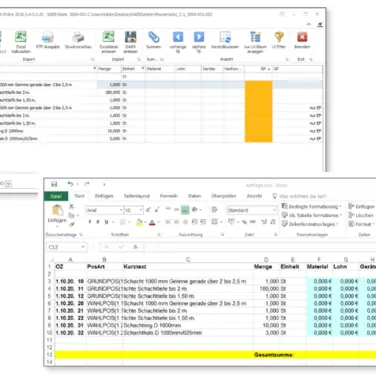Image resolution: width=376 pixels, height=376 pixels.
Task: Click the Tell me search field in Excel
Action: (x=302, y=196)
